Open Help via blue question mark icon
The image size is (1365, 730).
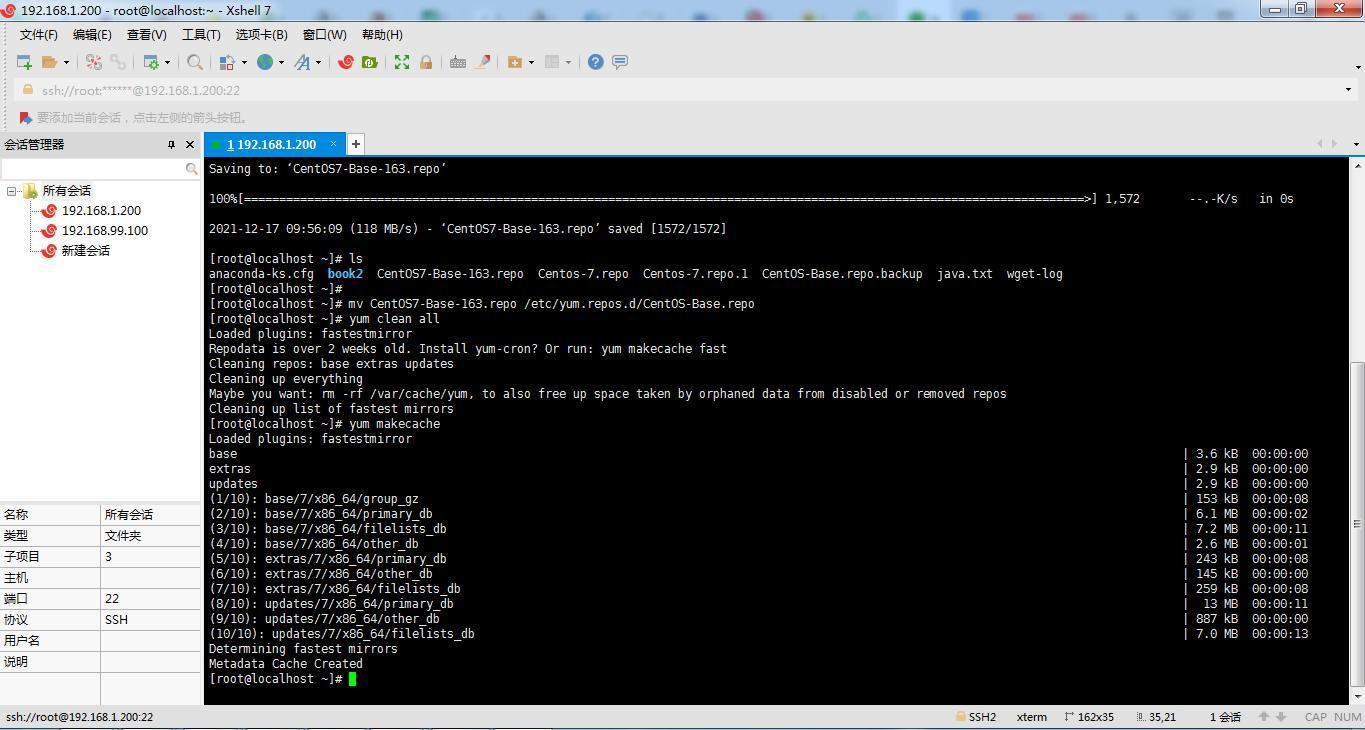[x=595, y=62]
